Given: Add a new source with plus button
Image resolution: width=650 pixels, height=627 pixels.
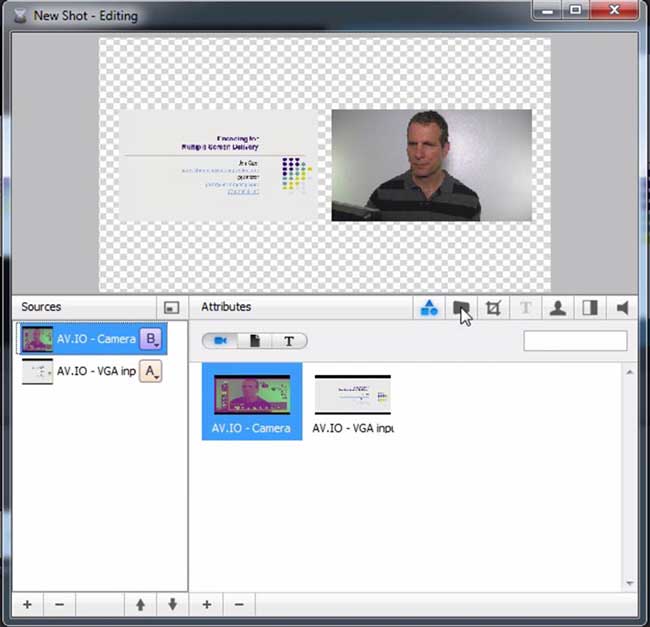Looking at the screenshot, I should coord(27,605).
